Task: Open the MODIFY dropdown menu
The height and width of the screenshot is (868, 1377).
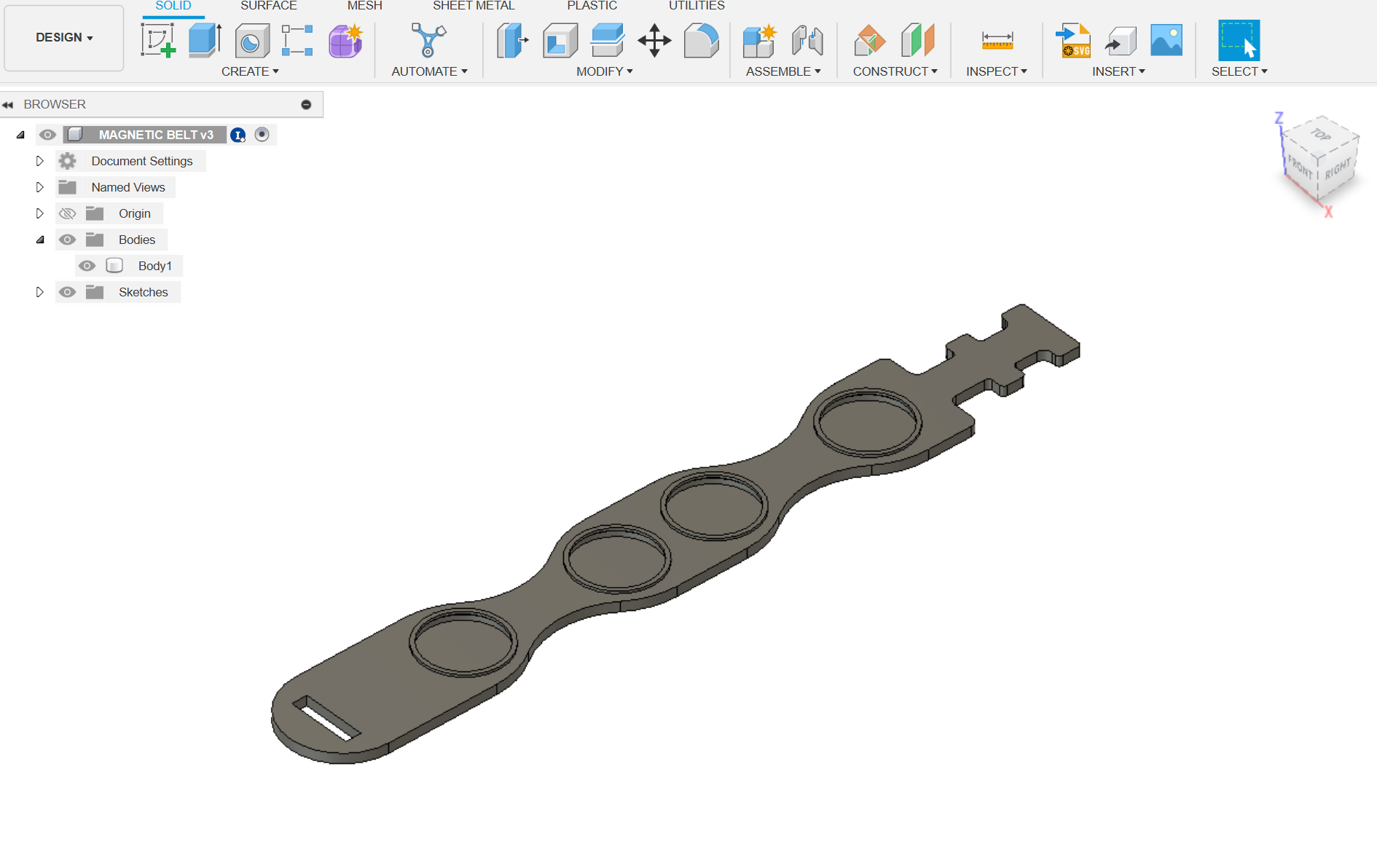Action: (x=603, y=71)
